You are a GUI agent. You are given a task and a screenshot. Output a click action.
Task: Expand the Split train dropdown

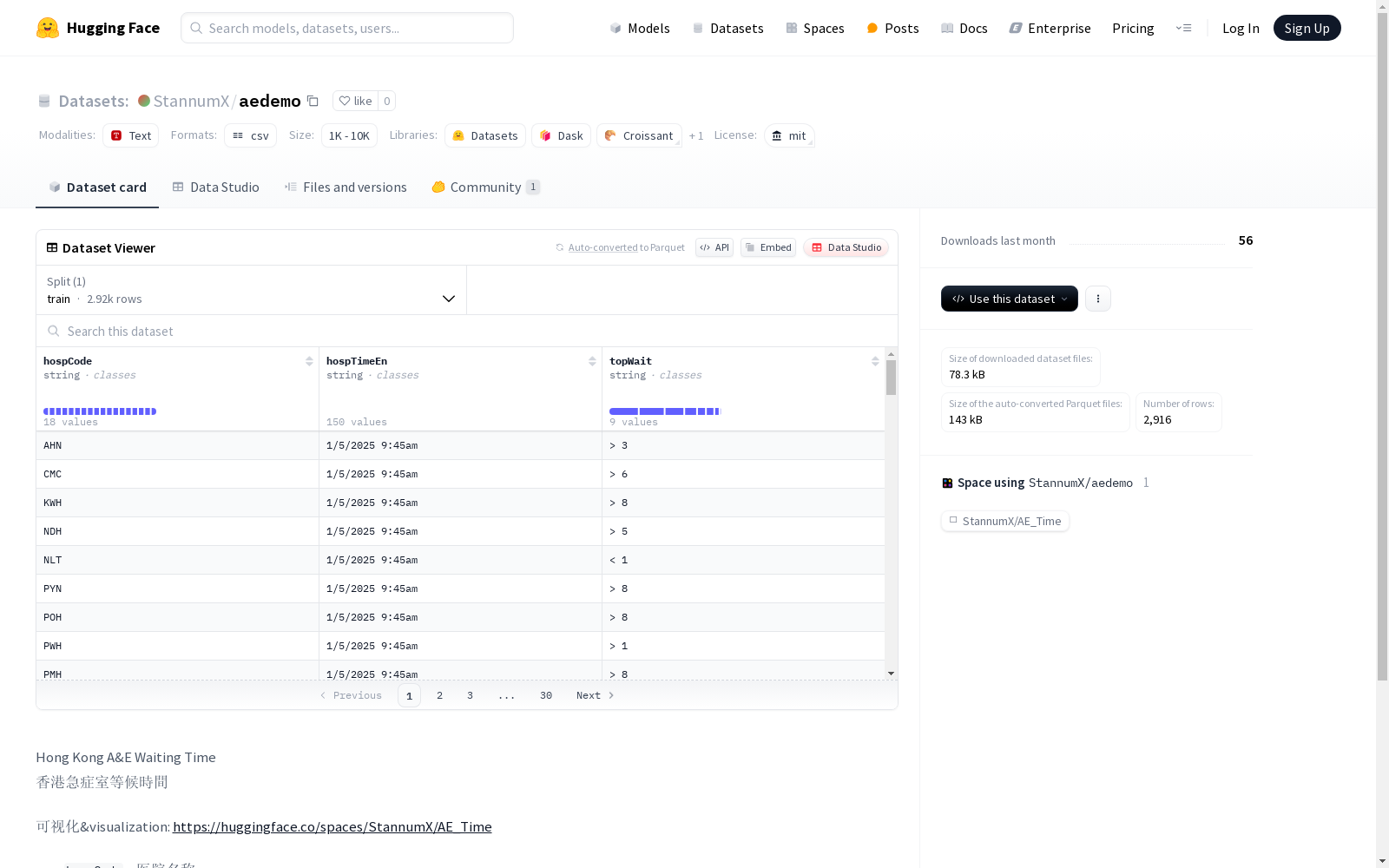[x=252, y=290]
